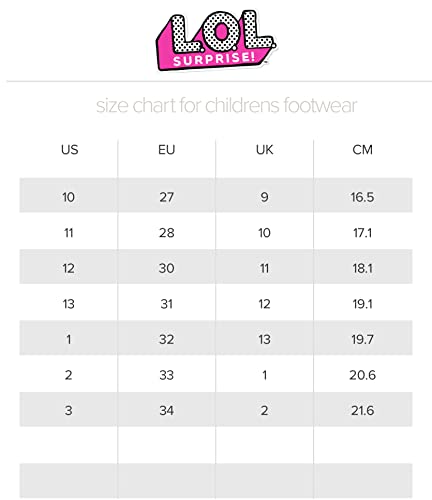Click EU size 28 cell

point(166,233)
